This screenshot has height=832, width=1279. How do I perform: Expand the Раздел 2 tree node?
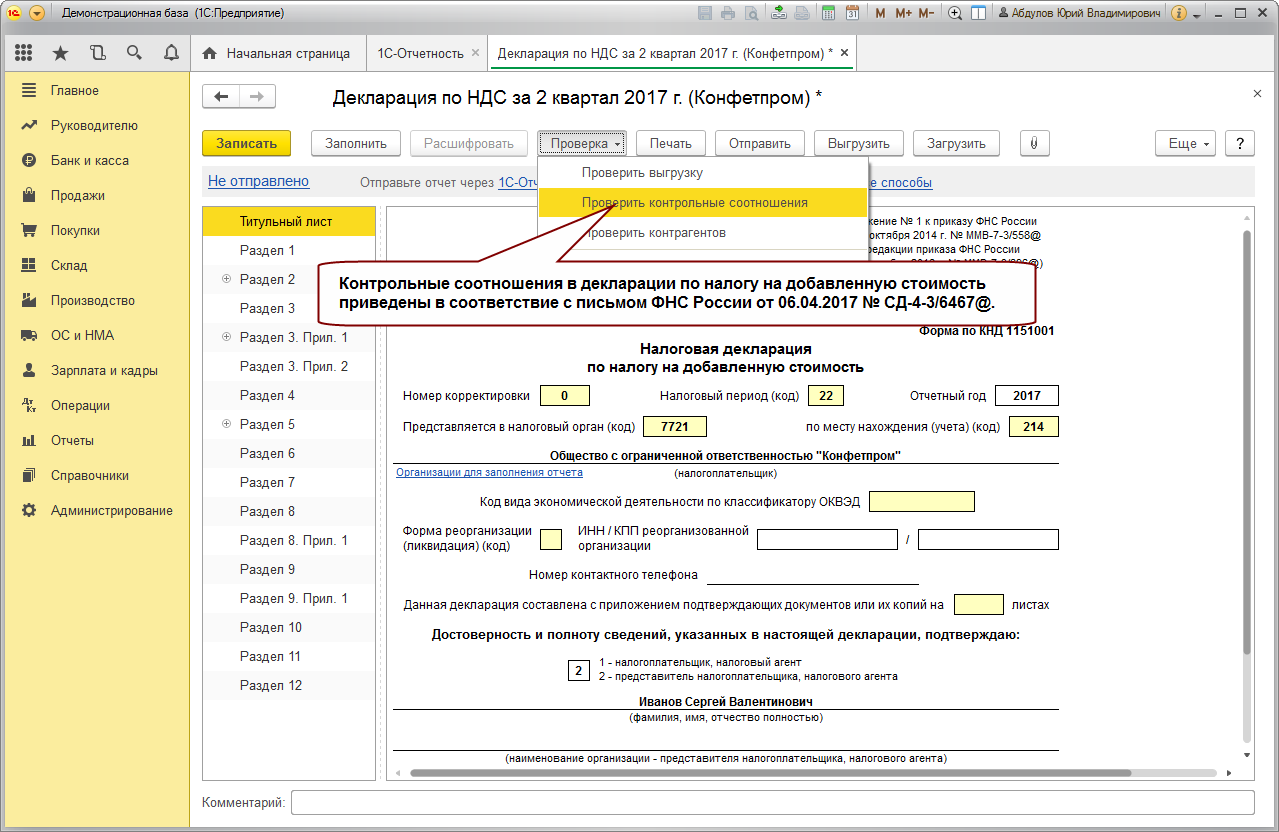(226, 279)
